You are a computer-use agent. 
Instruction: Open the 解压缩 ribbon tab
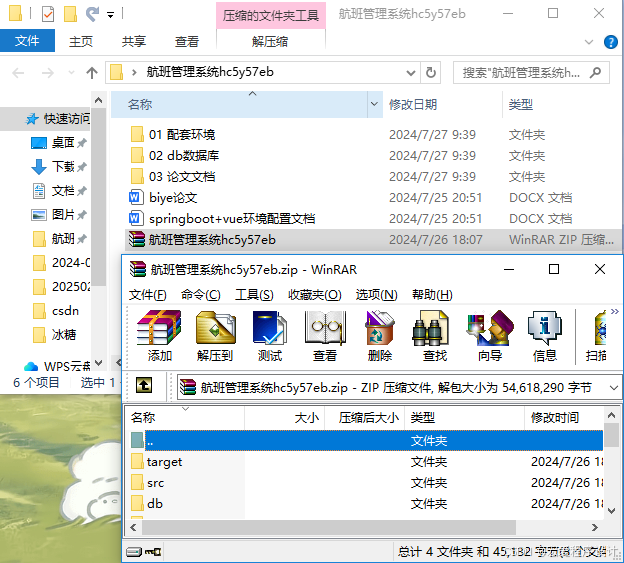pyautogui.click(x=270, y=41)
